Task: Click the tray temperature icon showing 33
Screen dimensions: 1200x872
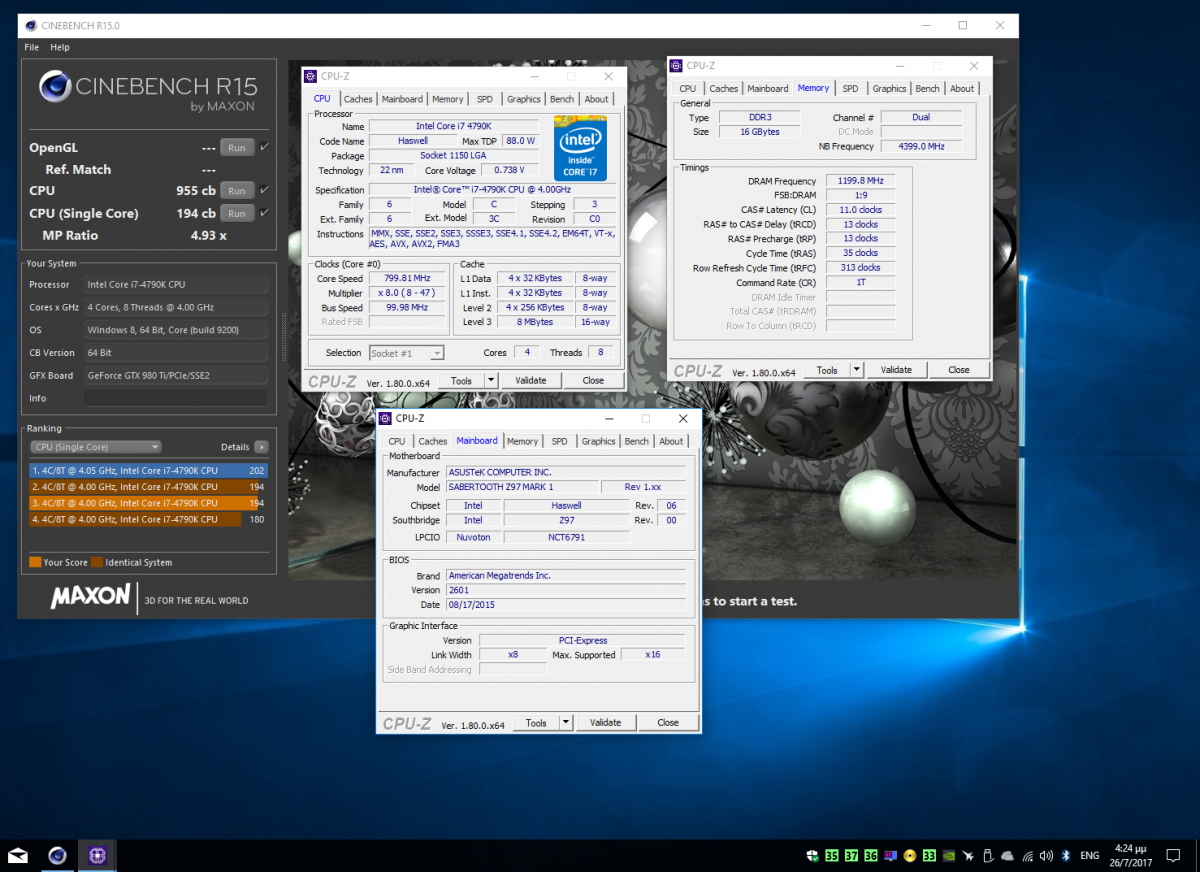Action: 929,856
